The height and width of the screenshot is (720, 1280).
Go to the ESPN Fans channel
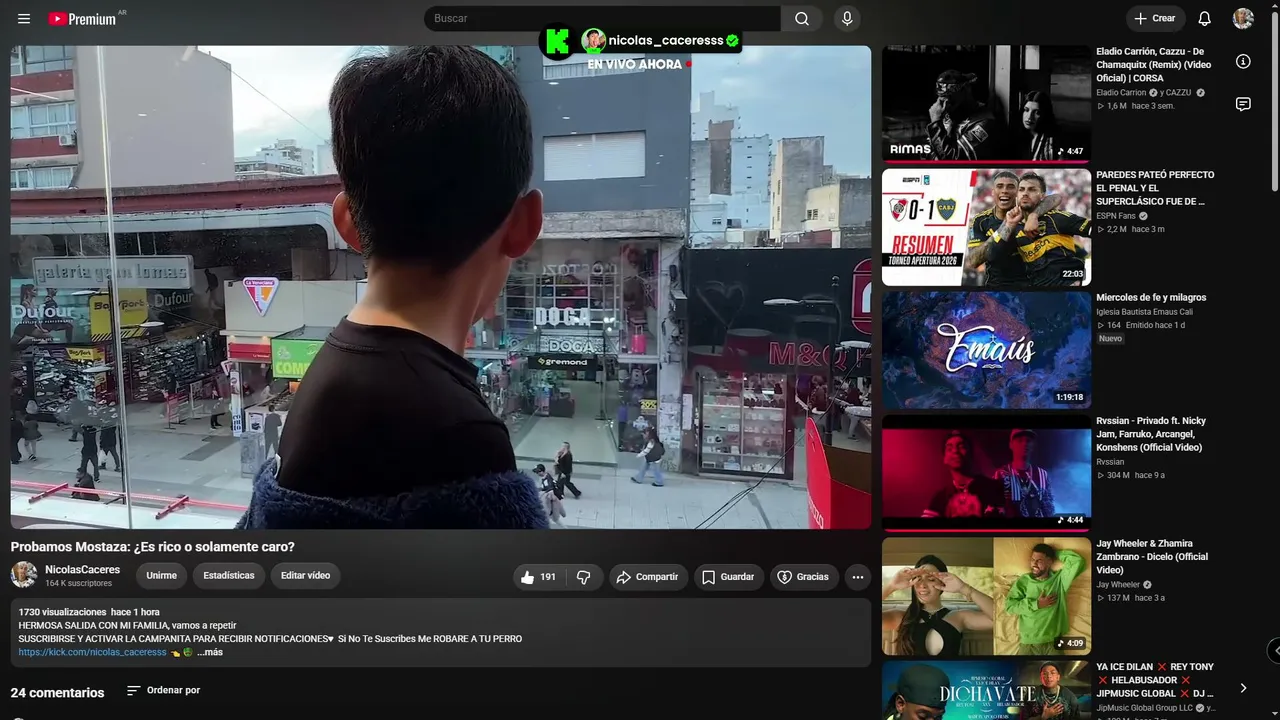click(1116, 216)
